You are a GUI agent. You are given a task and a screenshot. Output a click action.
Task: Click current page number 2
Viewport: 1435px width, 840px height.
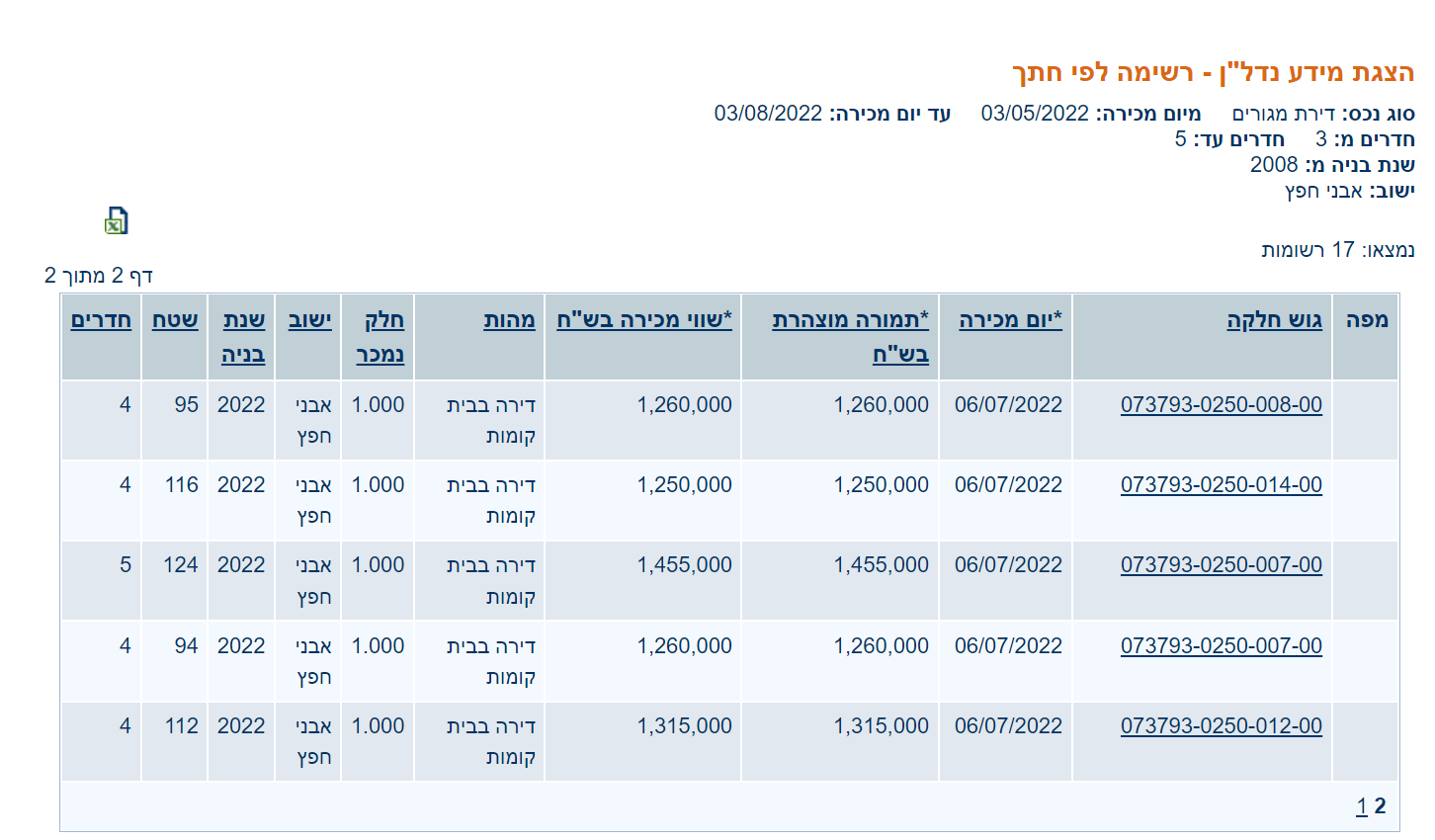[1380, 806]
